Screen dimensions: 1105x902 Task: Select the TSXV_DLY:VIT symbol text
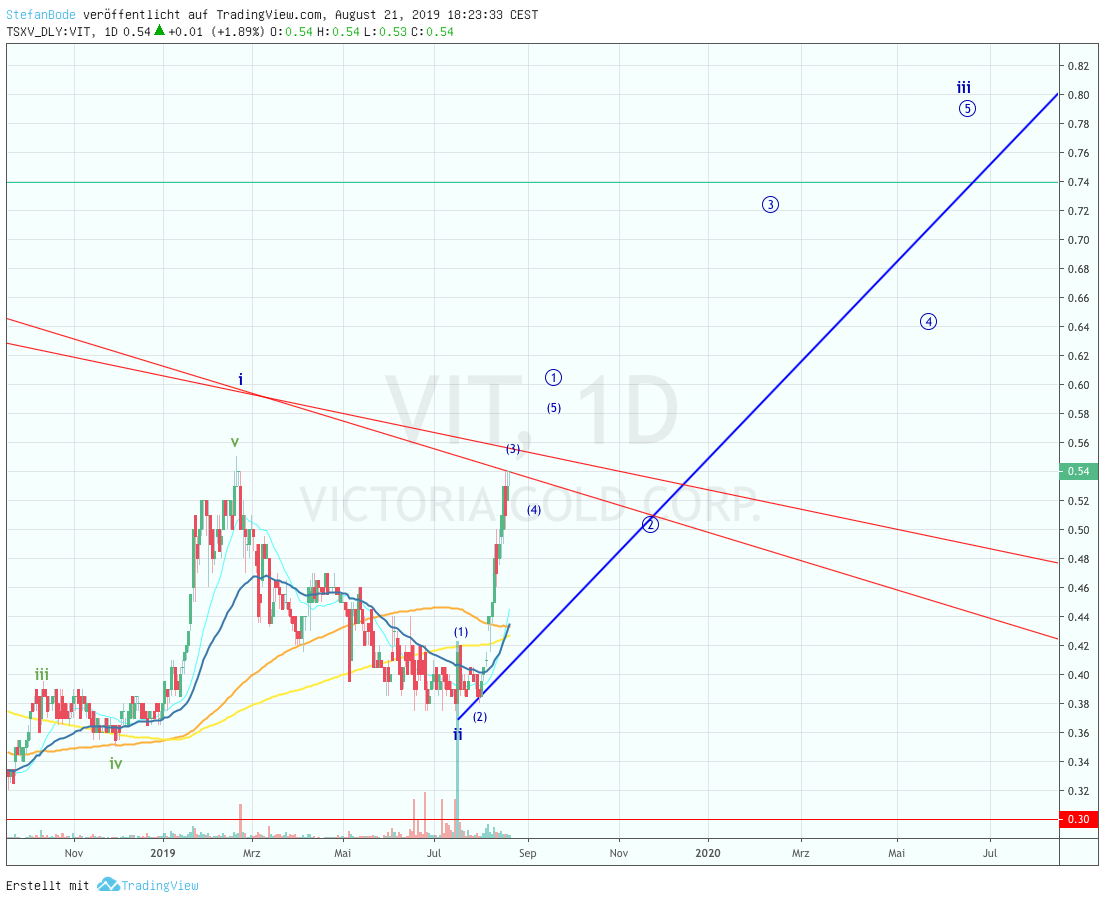pyautogui.click(x=49, y=32)
